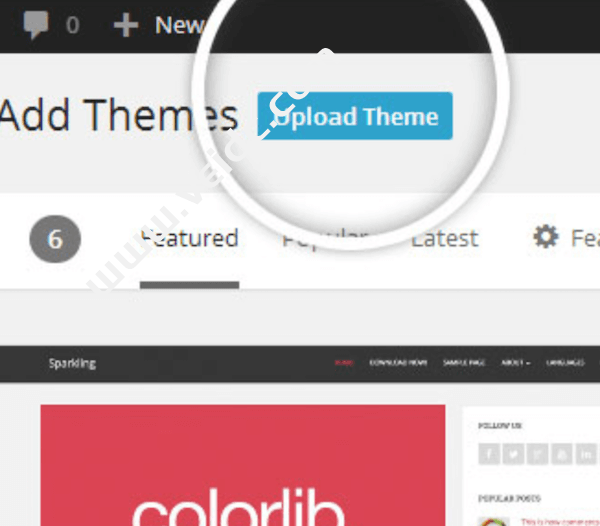Click the Upload Theme button
This screenshot has height=526, width=600.
coord(355,116)
